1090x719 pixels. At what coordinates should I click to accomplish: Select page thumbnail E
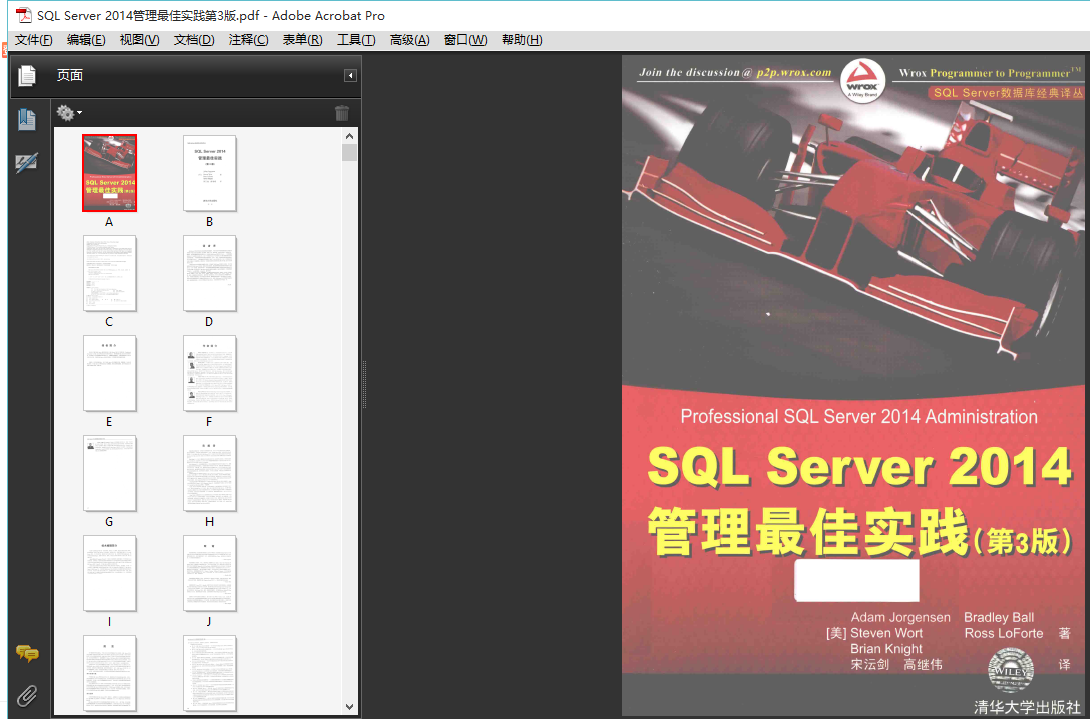click(109, 373)
